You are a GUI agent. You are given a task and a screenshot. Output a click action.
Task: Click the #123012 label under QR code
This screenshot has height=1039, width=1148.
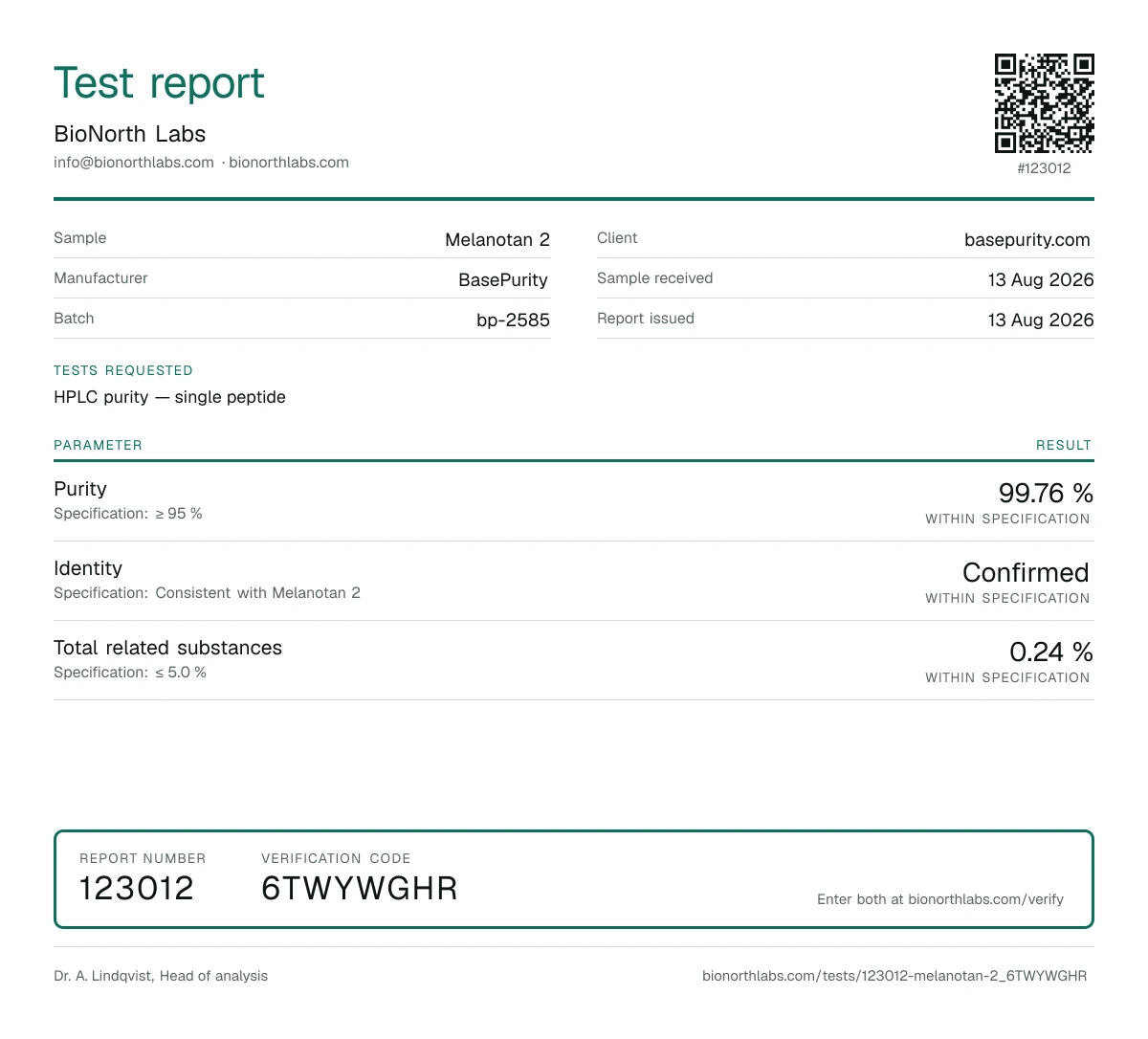pos(1044,168)
